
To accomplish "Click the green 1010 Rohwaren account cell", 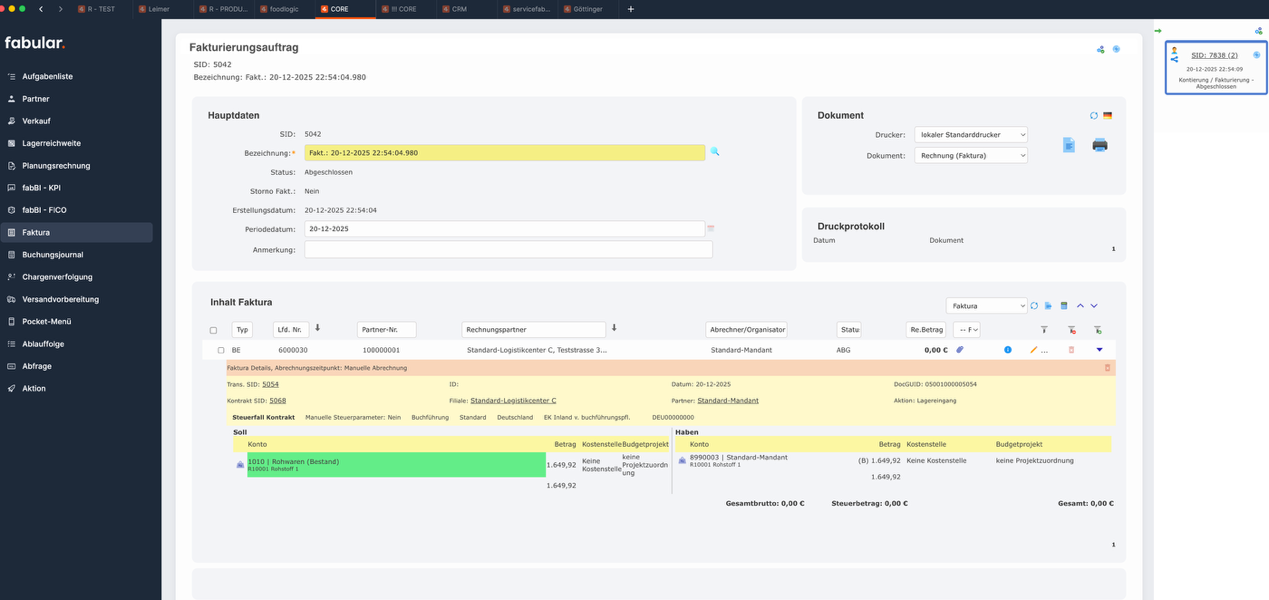I will (395, 464).
